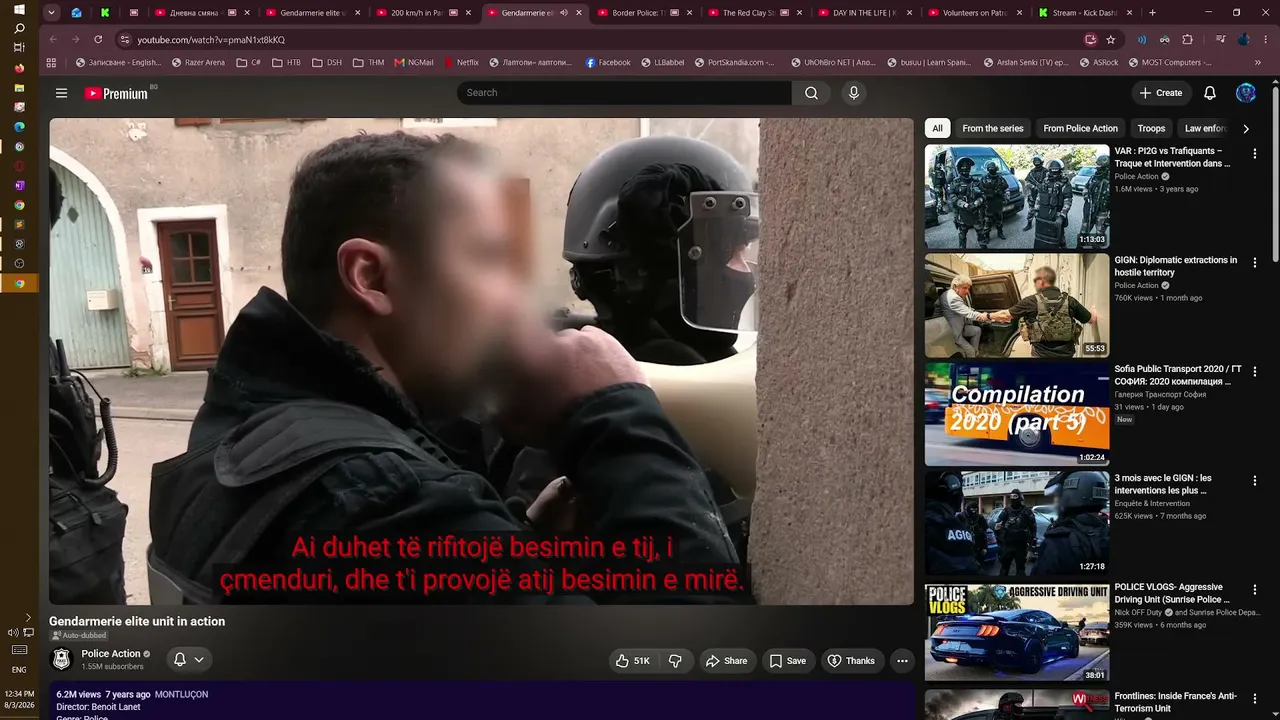
Task: Show more filter chips with the arrow
Action: point(1245,128)
